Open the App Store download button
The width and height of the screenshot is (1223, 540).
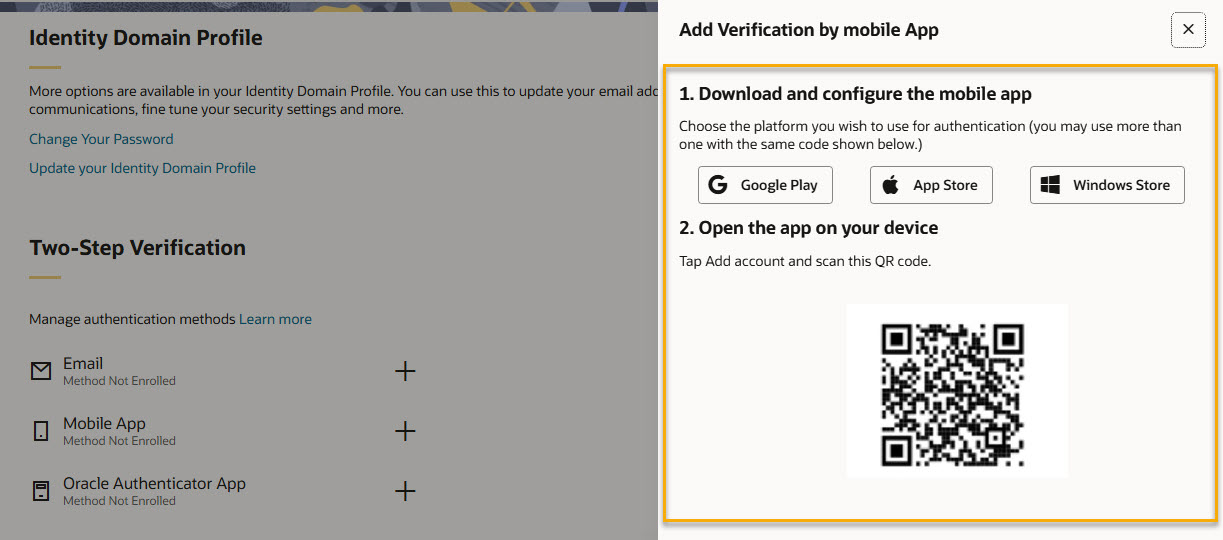click(x=931, y=185)
